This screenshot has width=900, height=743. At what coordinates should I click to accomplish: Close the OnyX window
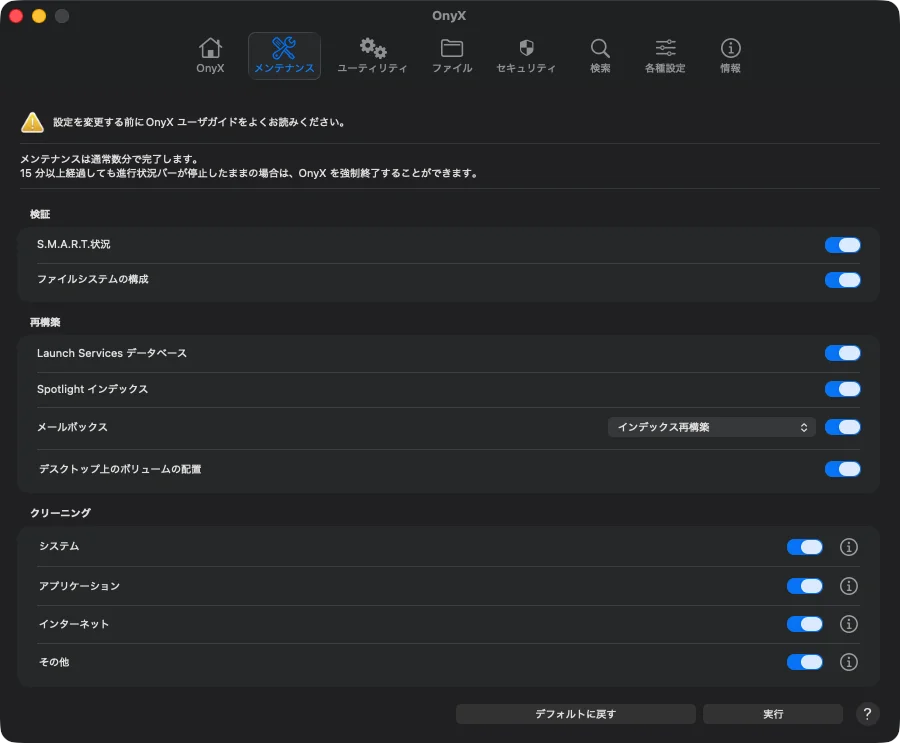[x=16, y=16]
